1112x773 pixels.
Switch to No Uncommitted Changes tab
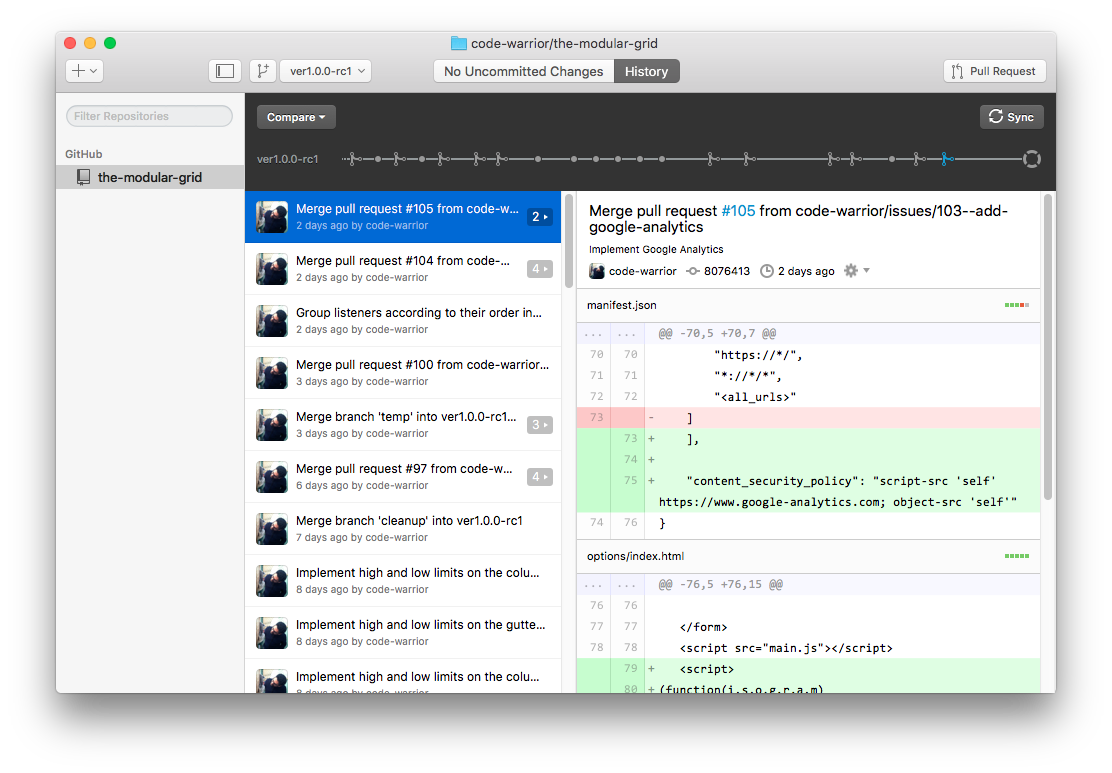click(x=523, y=71)
